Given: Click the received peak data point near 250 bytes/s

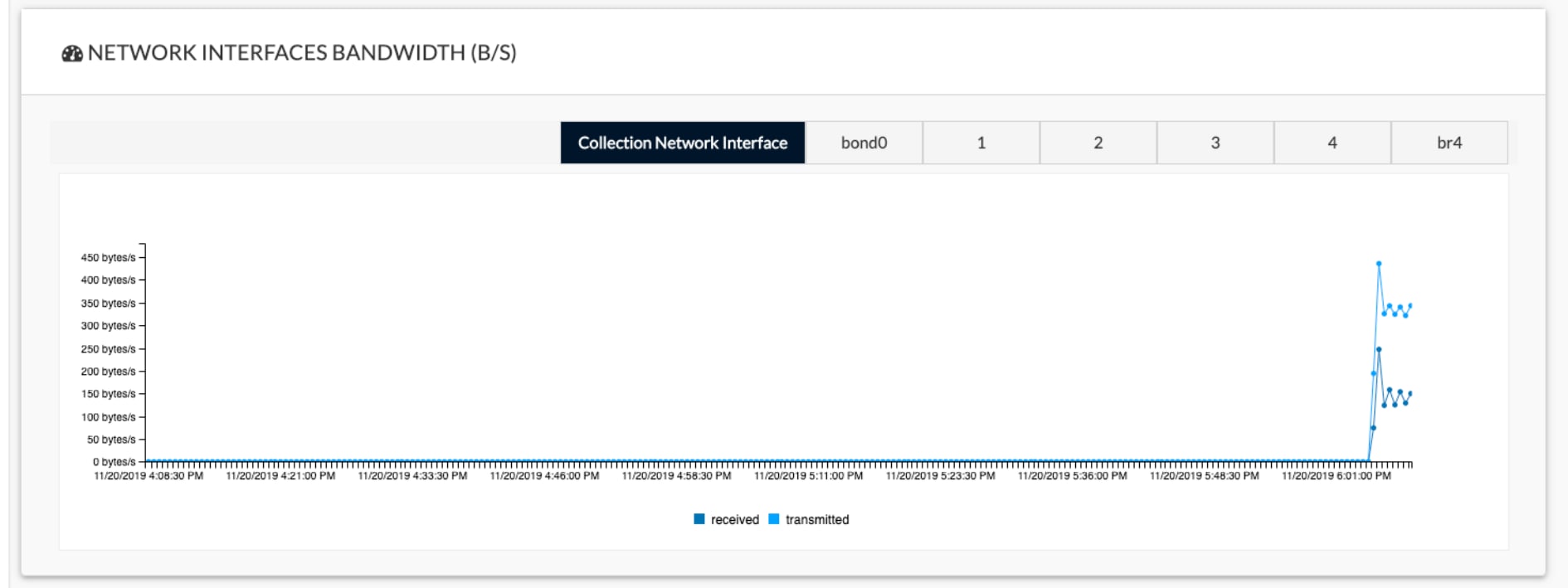Looking at the screenshot, I should pos(1379,349).
